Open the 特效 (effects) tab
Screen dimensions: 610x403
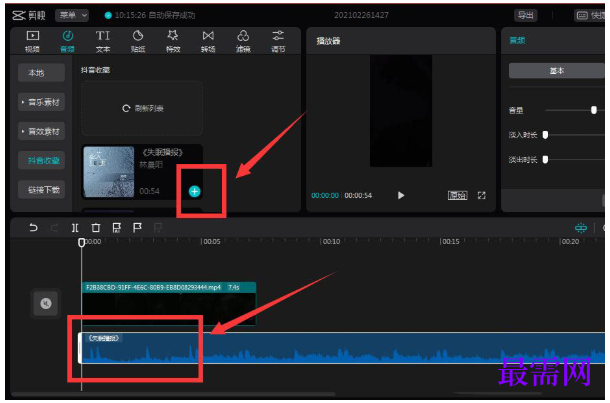[173, 42]
